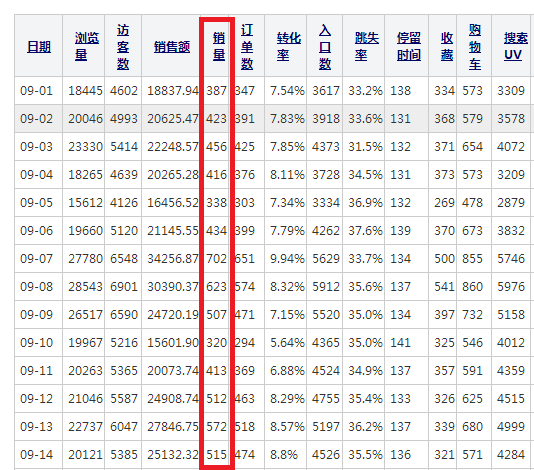
Task: Click entrance count 5912
Action: 326,286
